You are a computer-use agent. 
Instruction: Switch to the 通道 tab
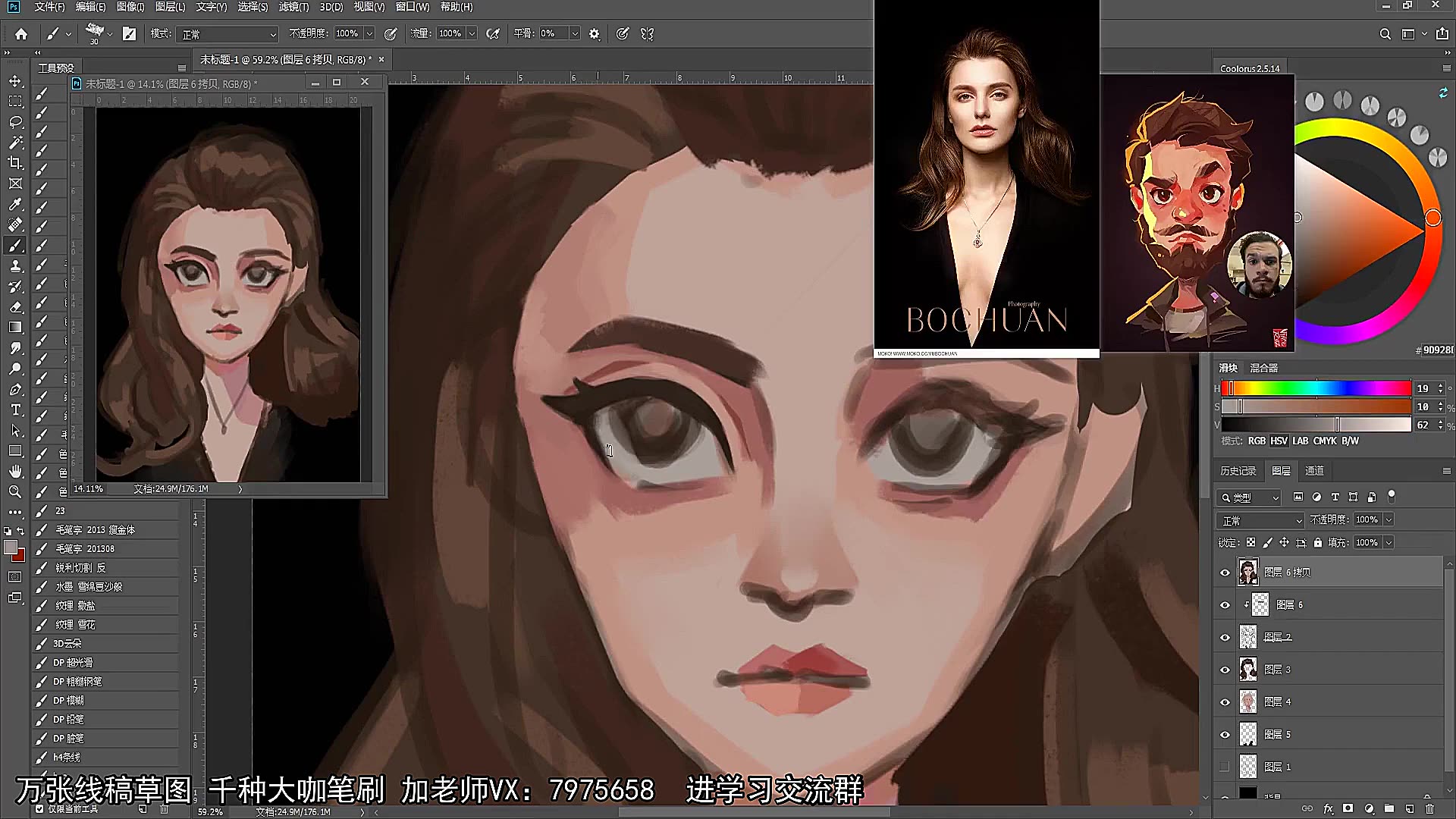coord(1314,471)
